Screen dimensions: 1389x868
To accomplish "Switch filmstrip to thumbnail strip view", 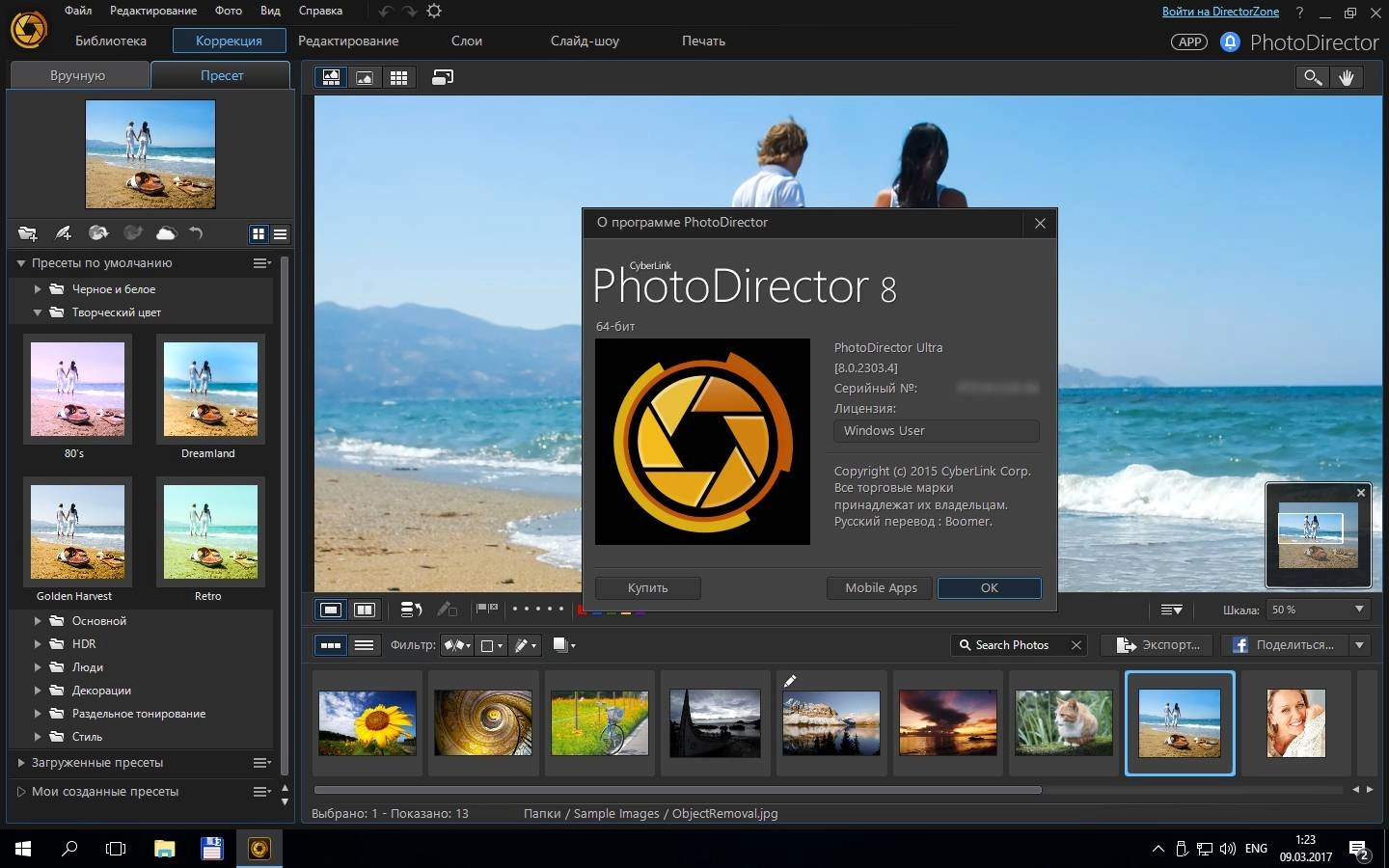I will [331, 645].
